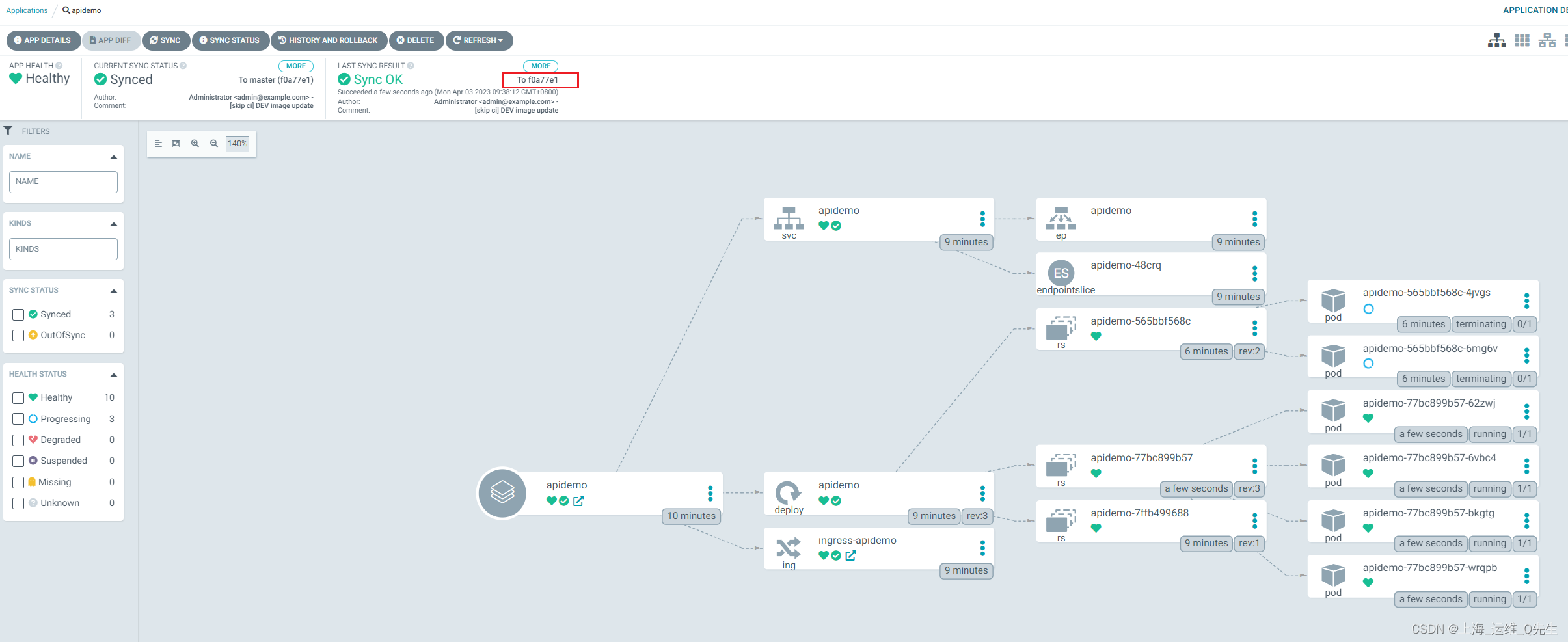This screenshot has height=642, width=1568.
Task: Open kebab menu of pod apidemo-565bbf568c-6mg6v
Action: coord(1526,355)
